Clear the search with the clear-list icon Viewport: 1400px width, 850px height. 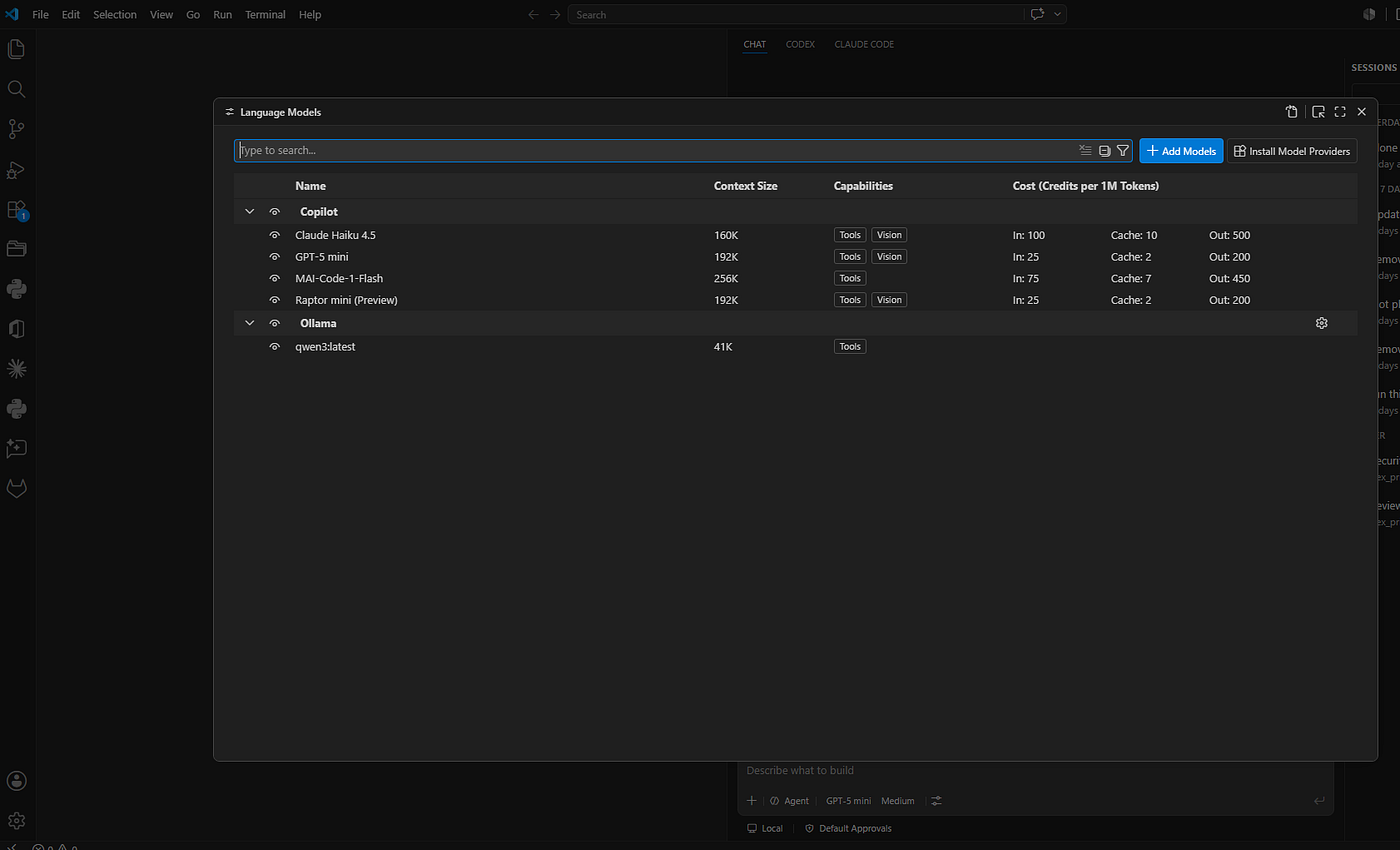pos(1085,151)
